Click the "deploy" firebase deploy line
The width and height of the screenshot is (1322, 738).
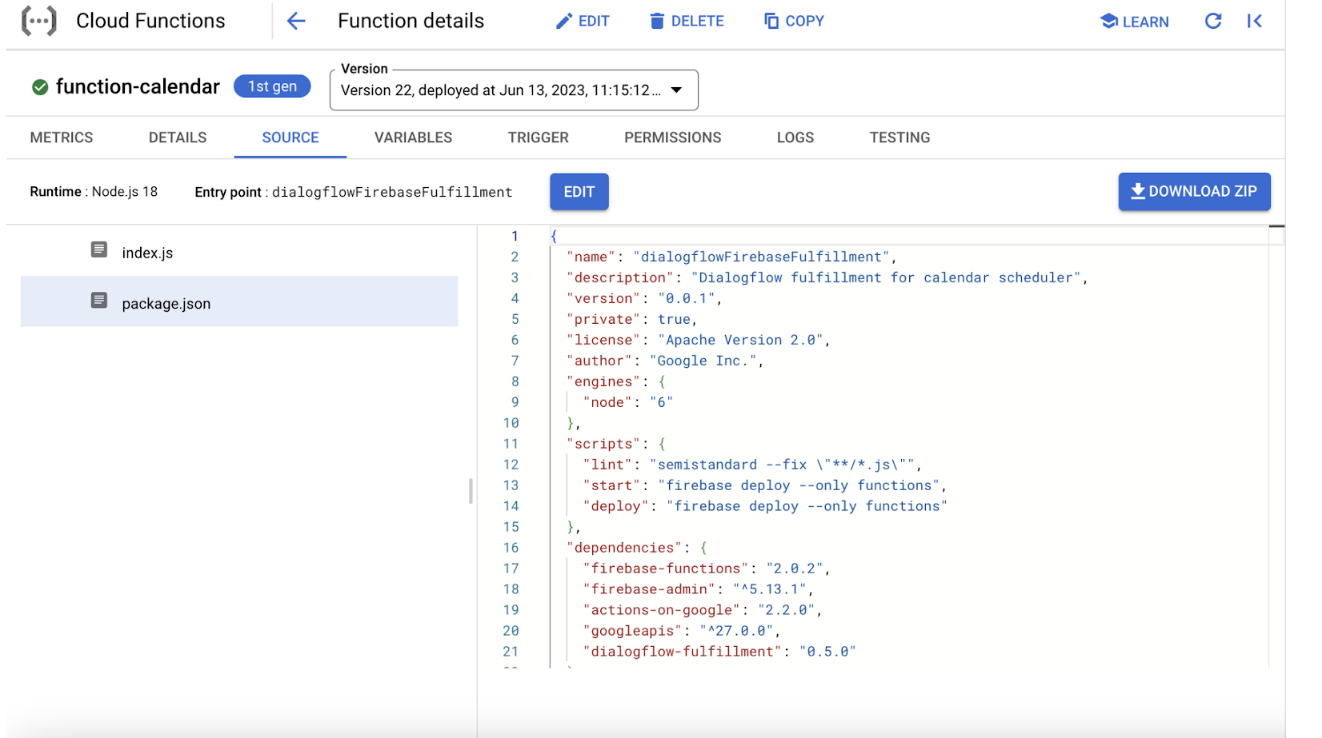pyautogui.click(x=765, y=506)
